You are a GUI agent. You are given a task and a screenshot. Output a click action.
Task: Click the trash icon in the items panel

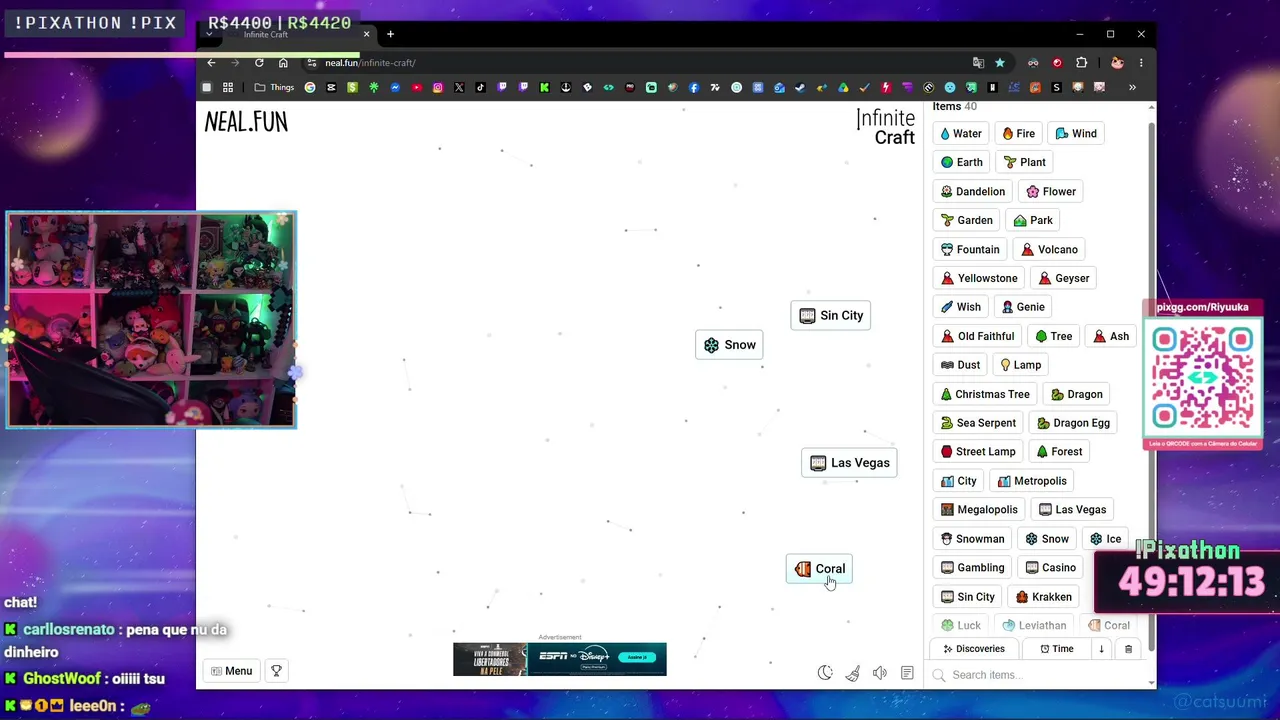point(1128,649)
